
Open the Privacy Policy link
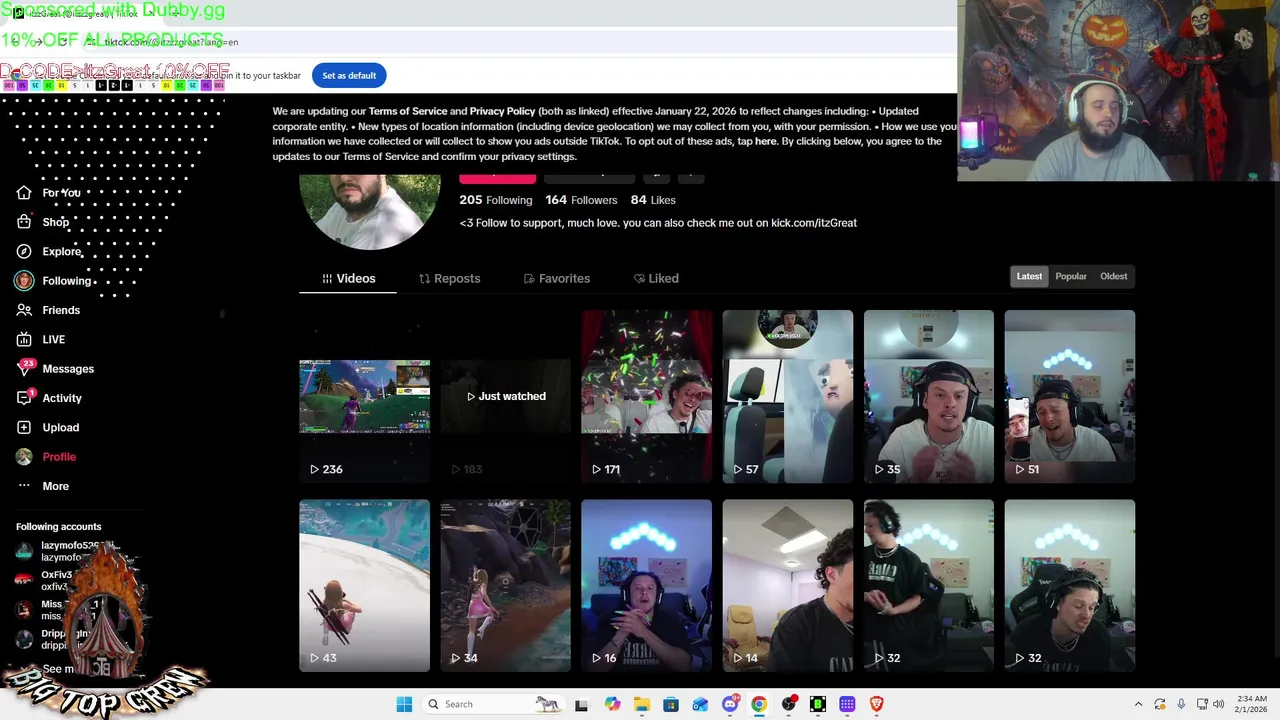pyautogui.click(x=502, y=111)
